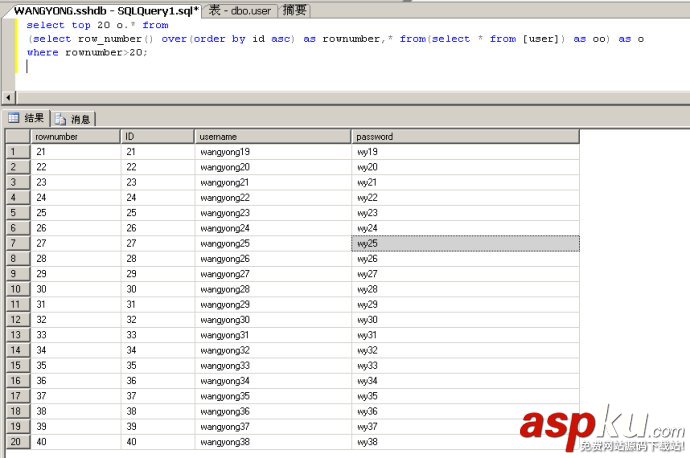This screenshot has height=458, width=690.
Task: Click cell wy21
Action: click(465, 182)
